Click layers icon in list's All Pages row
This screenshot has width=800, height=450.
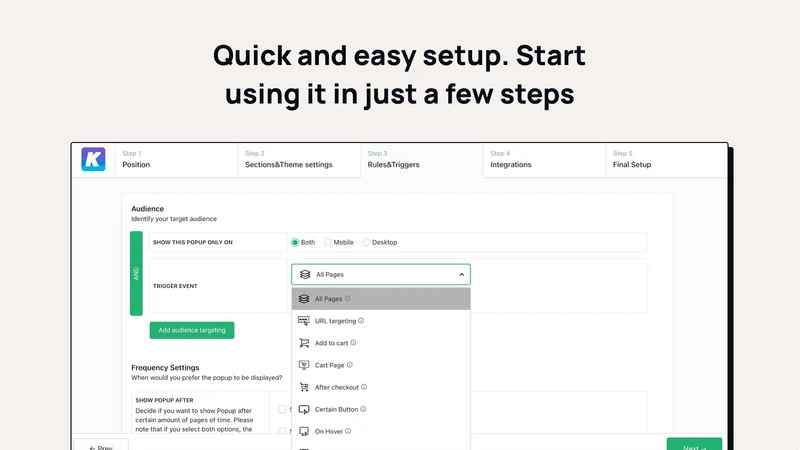pyautogui.click(x=304, y=299)
